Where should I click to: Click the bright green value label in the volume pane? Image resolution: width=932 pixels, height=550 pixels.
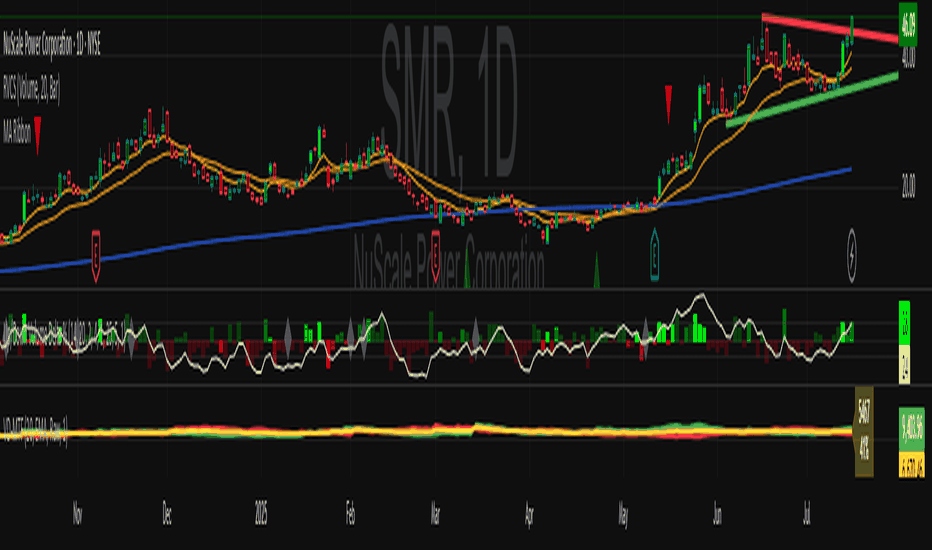pyautogui.click(x=905, y=323)
